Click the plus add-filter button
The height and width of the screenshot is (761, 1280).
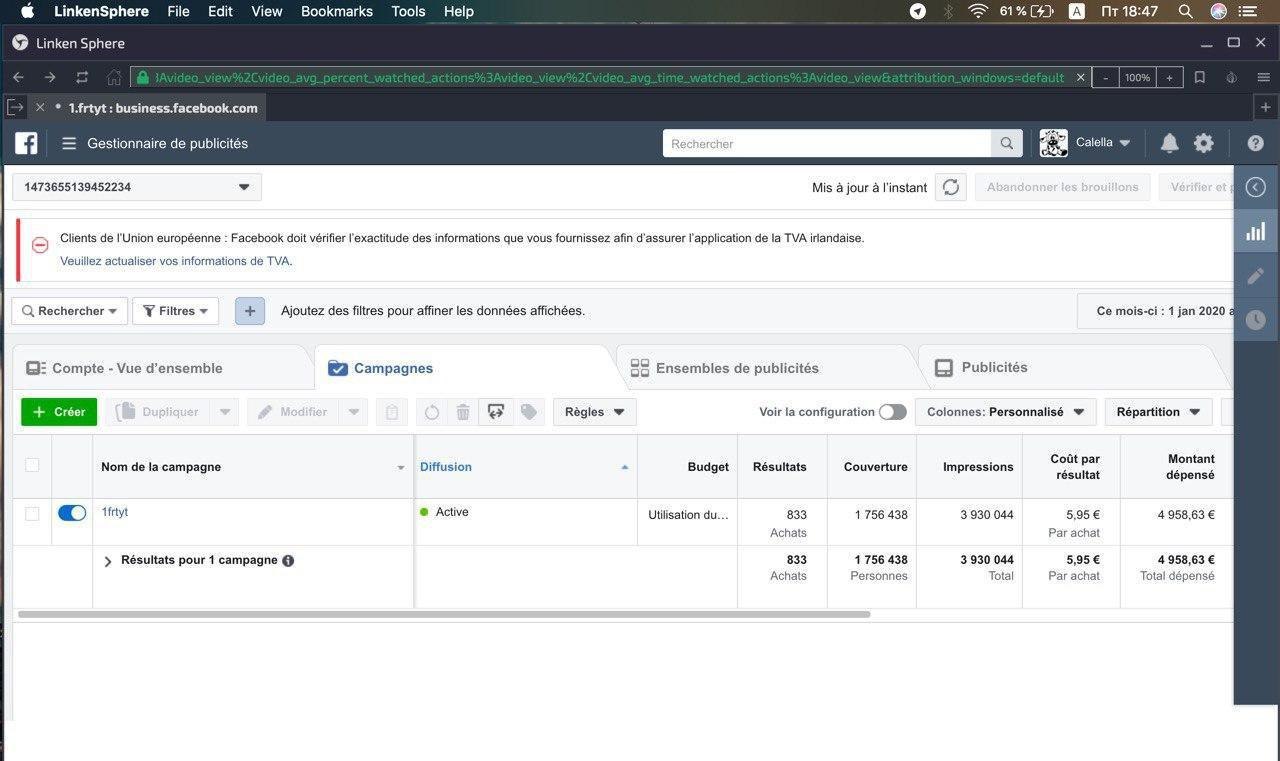click(250, 311)
